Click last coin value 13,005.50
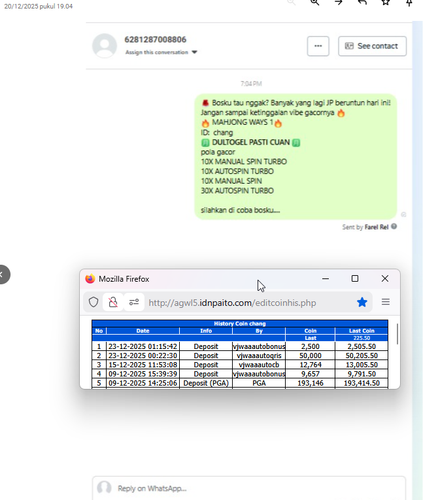The width and height of the screenshot is (423, 500). 362,365
